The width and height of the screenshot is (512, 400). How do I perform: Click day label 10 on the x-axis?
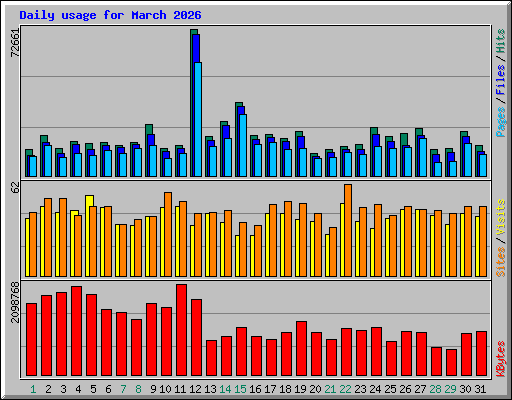[165, 389]
